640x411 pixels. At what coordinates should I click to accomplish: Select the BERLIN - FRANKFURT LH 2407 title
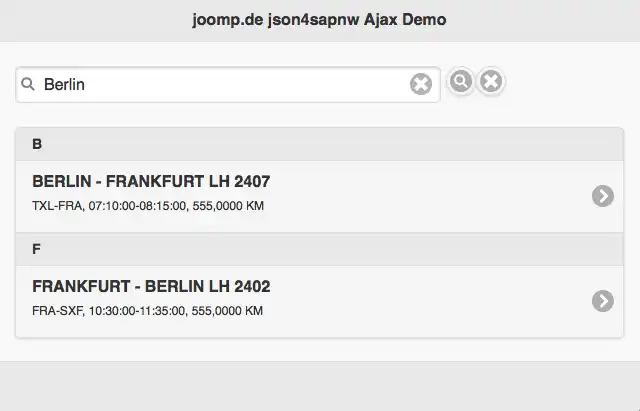pyautogui.click(x=151, y=182)
